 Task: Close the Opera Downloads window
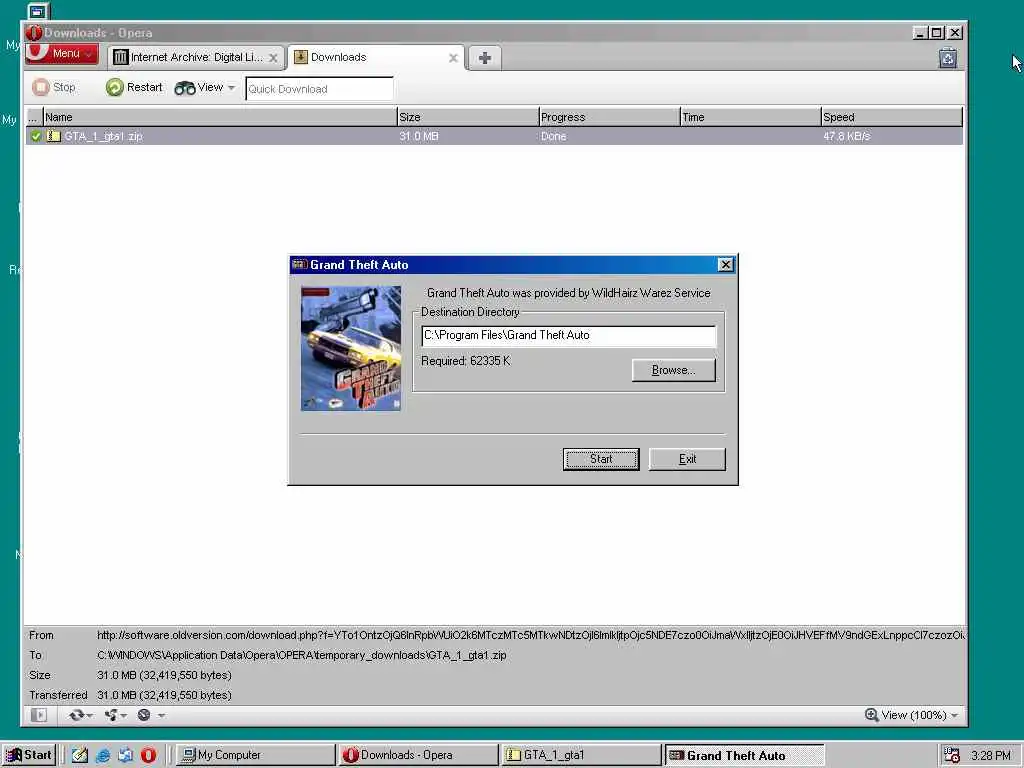click(x=955, y=33)
